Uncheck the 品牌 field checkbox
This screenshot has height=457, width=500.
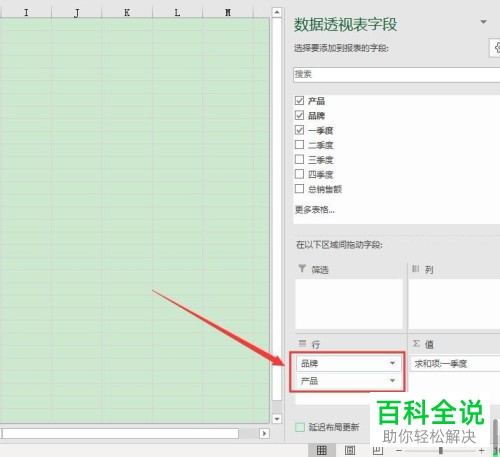pos(299,115)
